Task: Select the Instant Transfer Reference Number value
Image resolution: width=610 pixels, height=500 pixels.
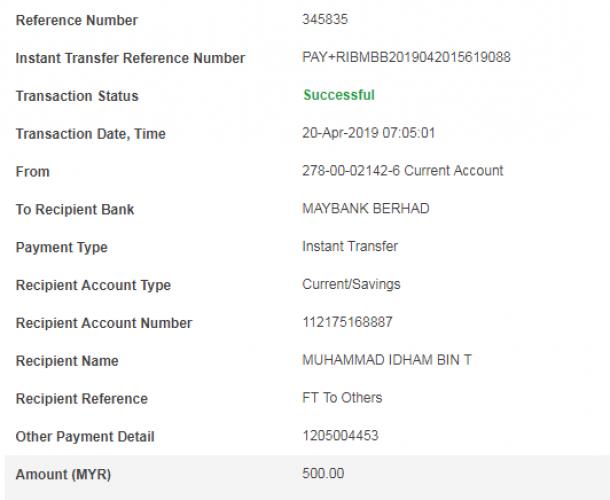Action: [406, 57]
